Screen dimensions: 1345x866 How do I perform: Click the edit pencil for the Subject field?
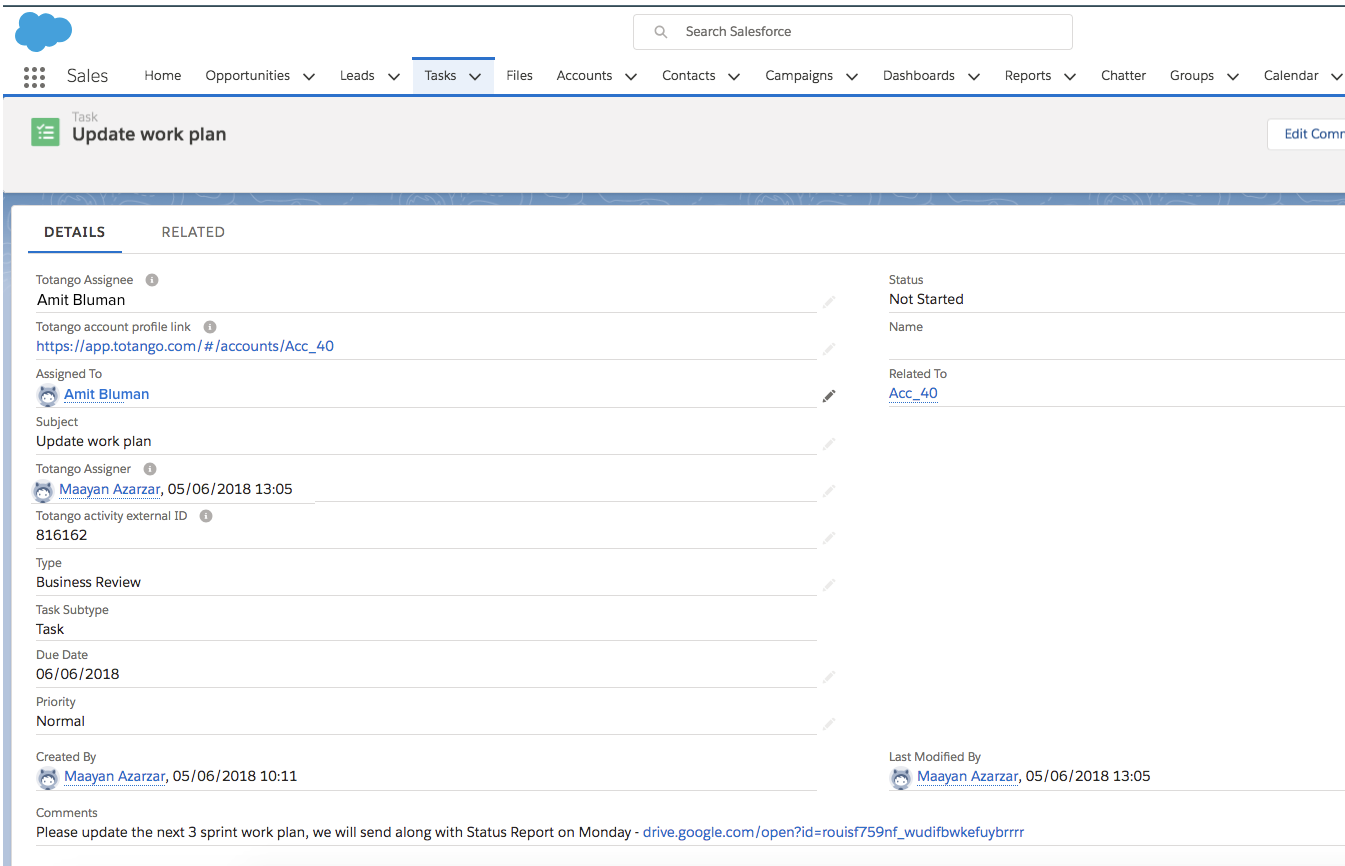[x=828, y=443]
